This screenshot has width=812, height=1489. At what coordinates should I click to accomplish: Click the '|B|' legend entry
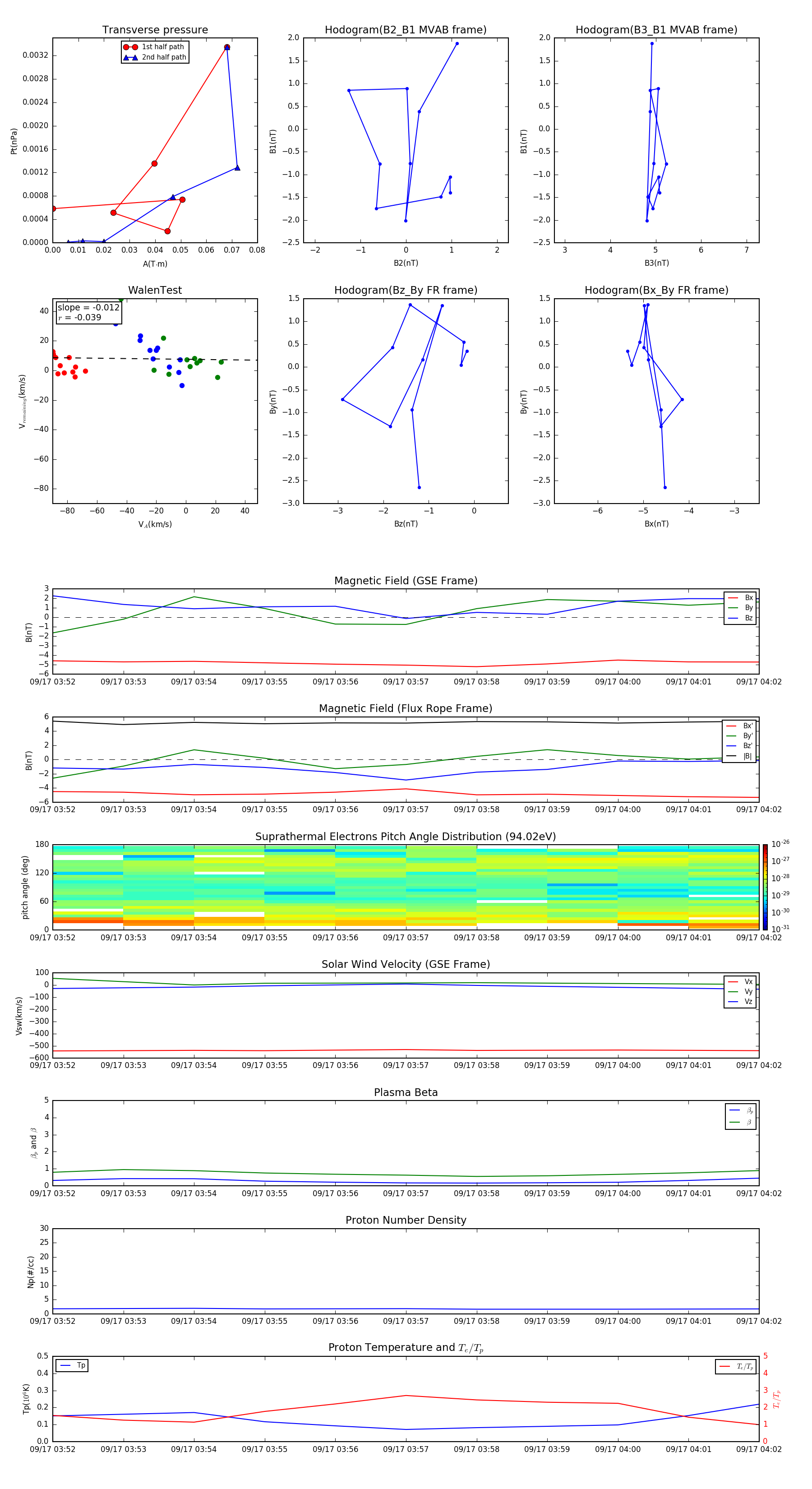tap(740, 756)
